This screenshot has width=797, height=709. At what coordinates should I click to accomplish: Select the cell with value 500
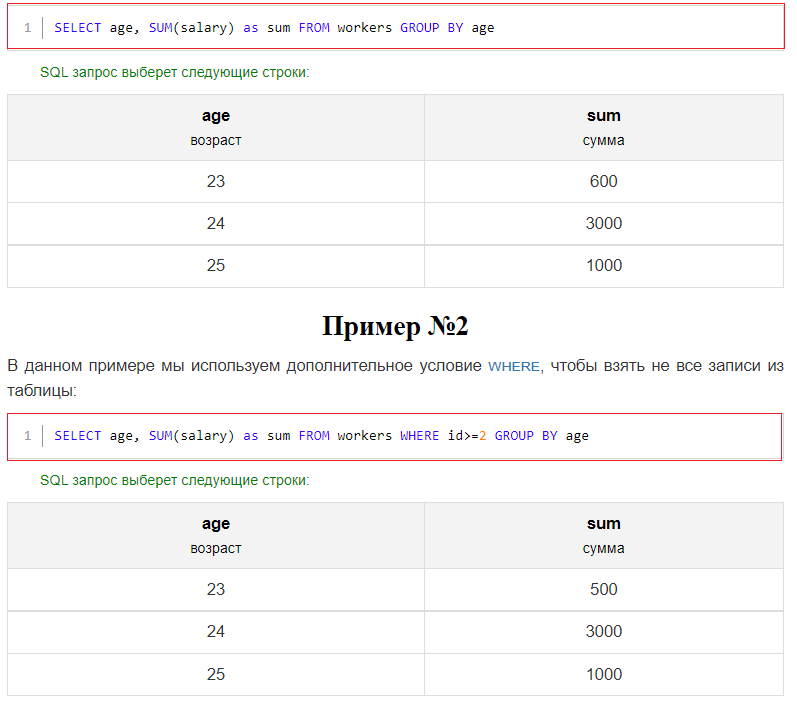[x=604, y=590]
